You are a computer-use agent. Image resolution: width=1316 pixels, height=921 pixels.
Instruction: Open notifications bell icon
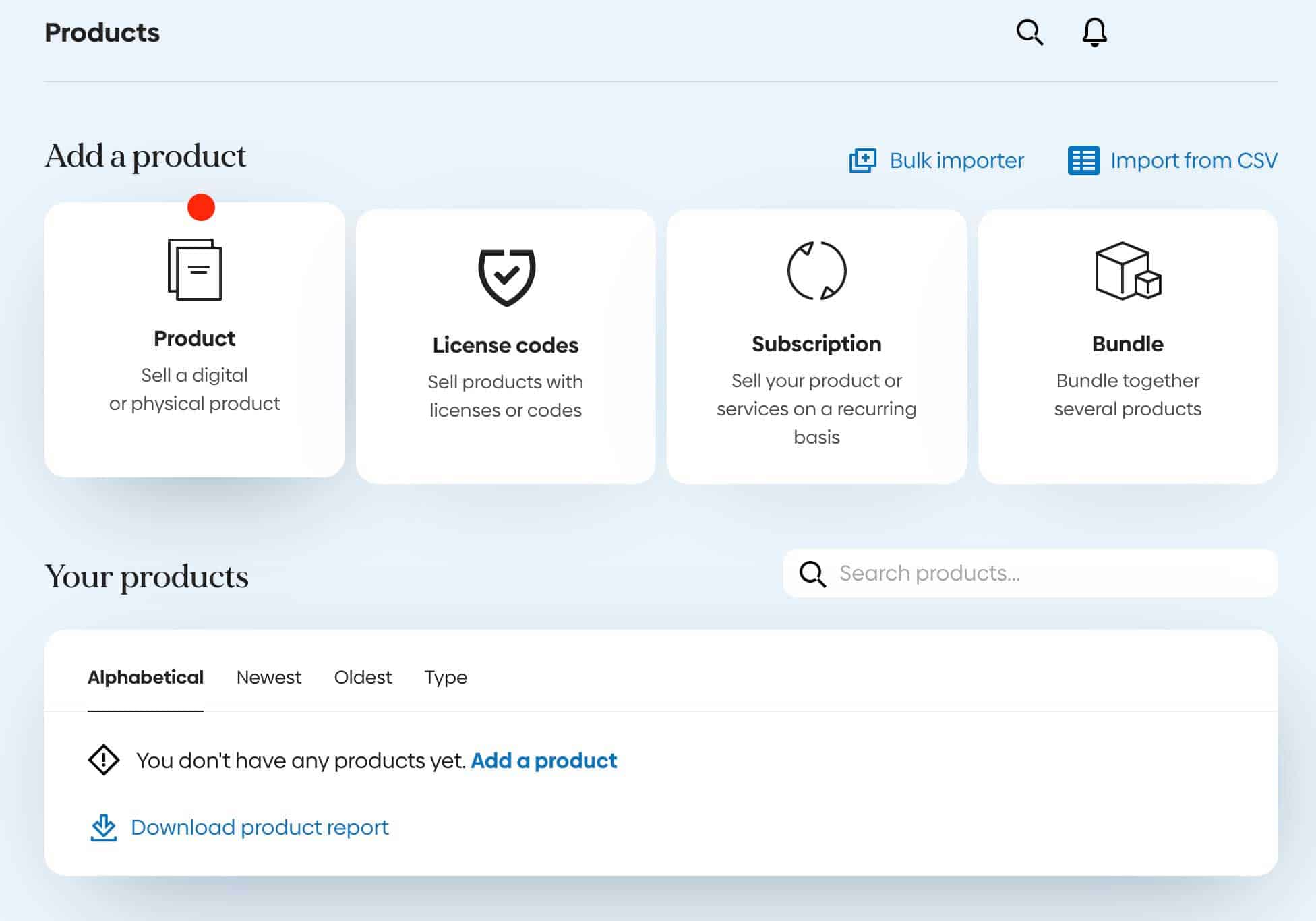[x=1094, y=32]
